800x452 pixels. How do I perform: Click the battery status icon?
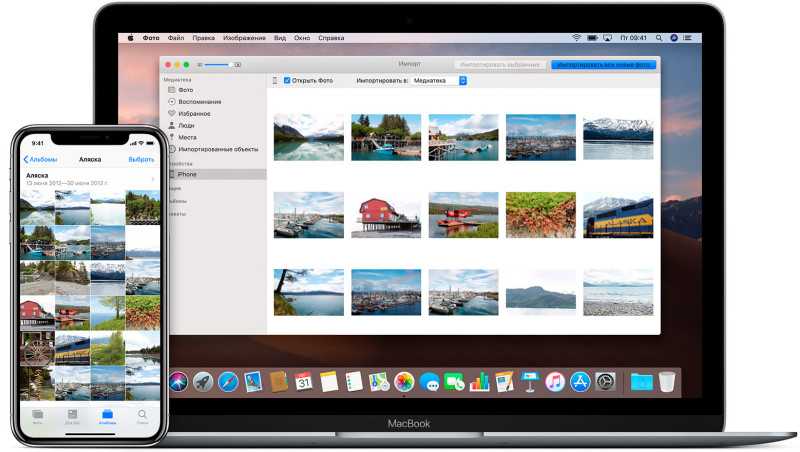tap(592, 38)
